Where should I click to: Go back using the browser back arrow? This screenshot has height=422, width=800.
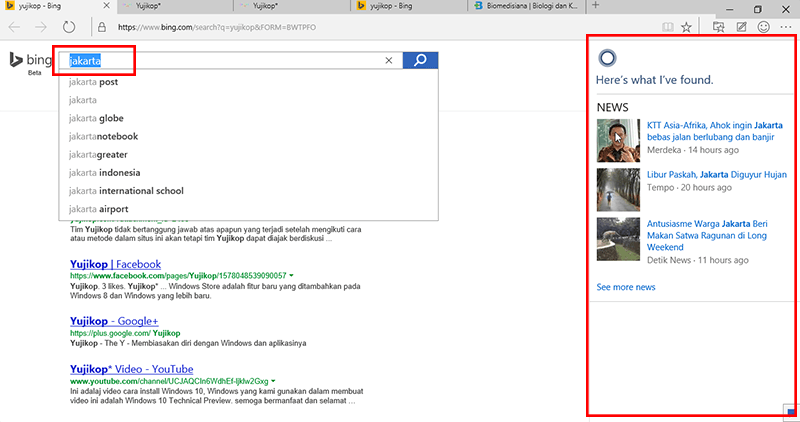(14, 27)
